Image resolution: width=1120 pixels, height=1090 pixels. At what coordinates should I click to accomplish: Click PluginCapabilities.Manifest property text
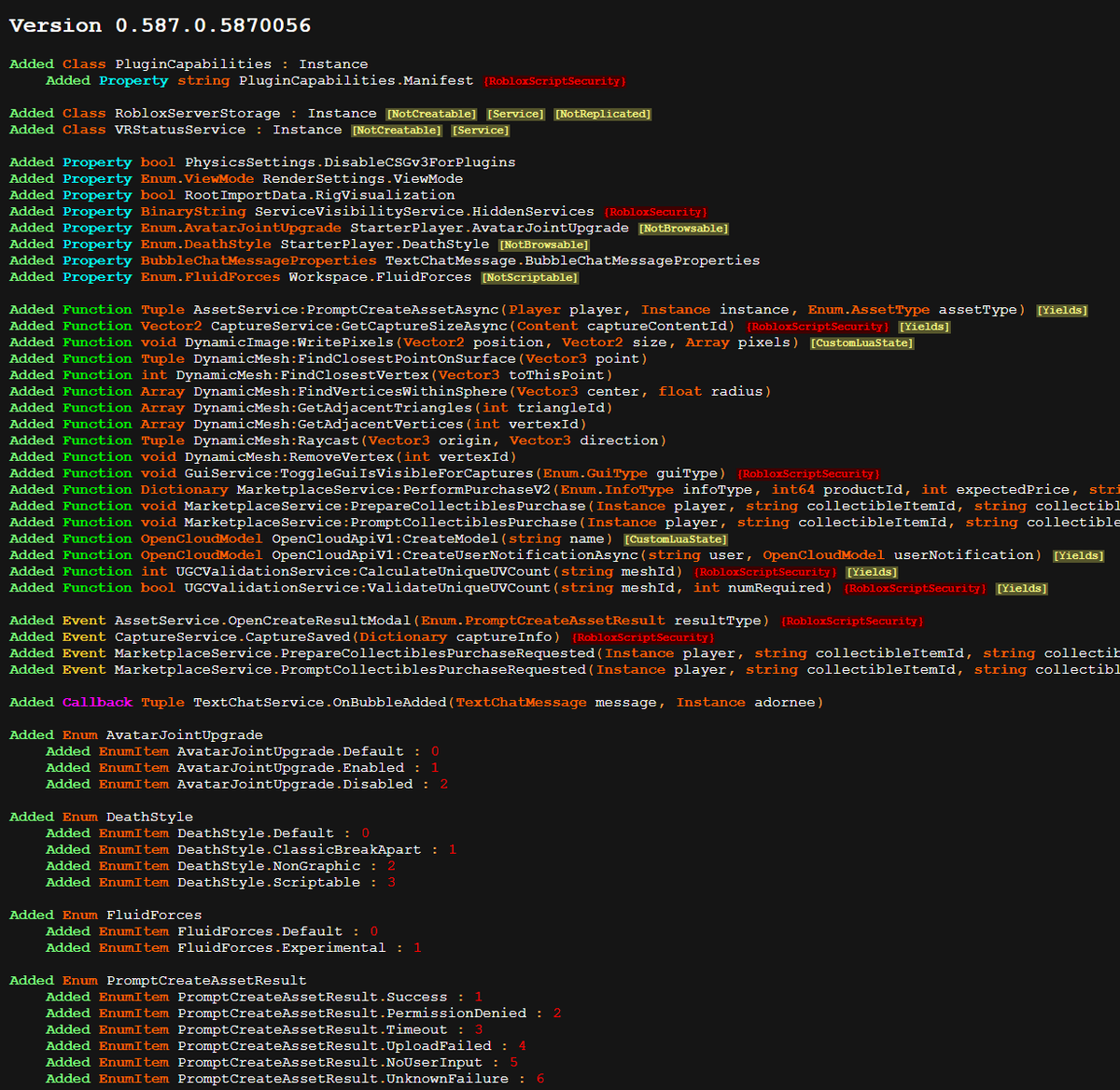(357, 81)
